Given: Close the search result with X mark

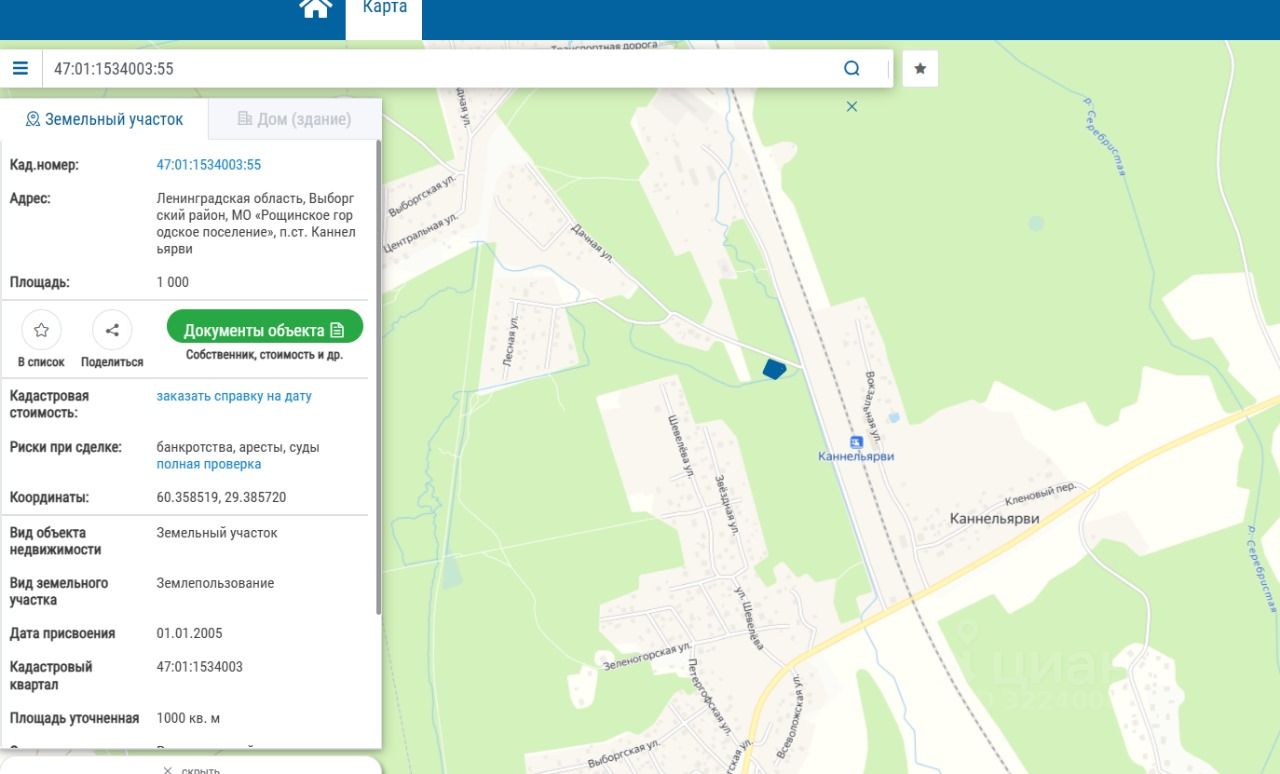Looking at the screenshot, I should point(852,106).
